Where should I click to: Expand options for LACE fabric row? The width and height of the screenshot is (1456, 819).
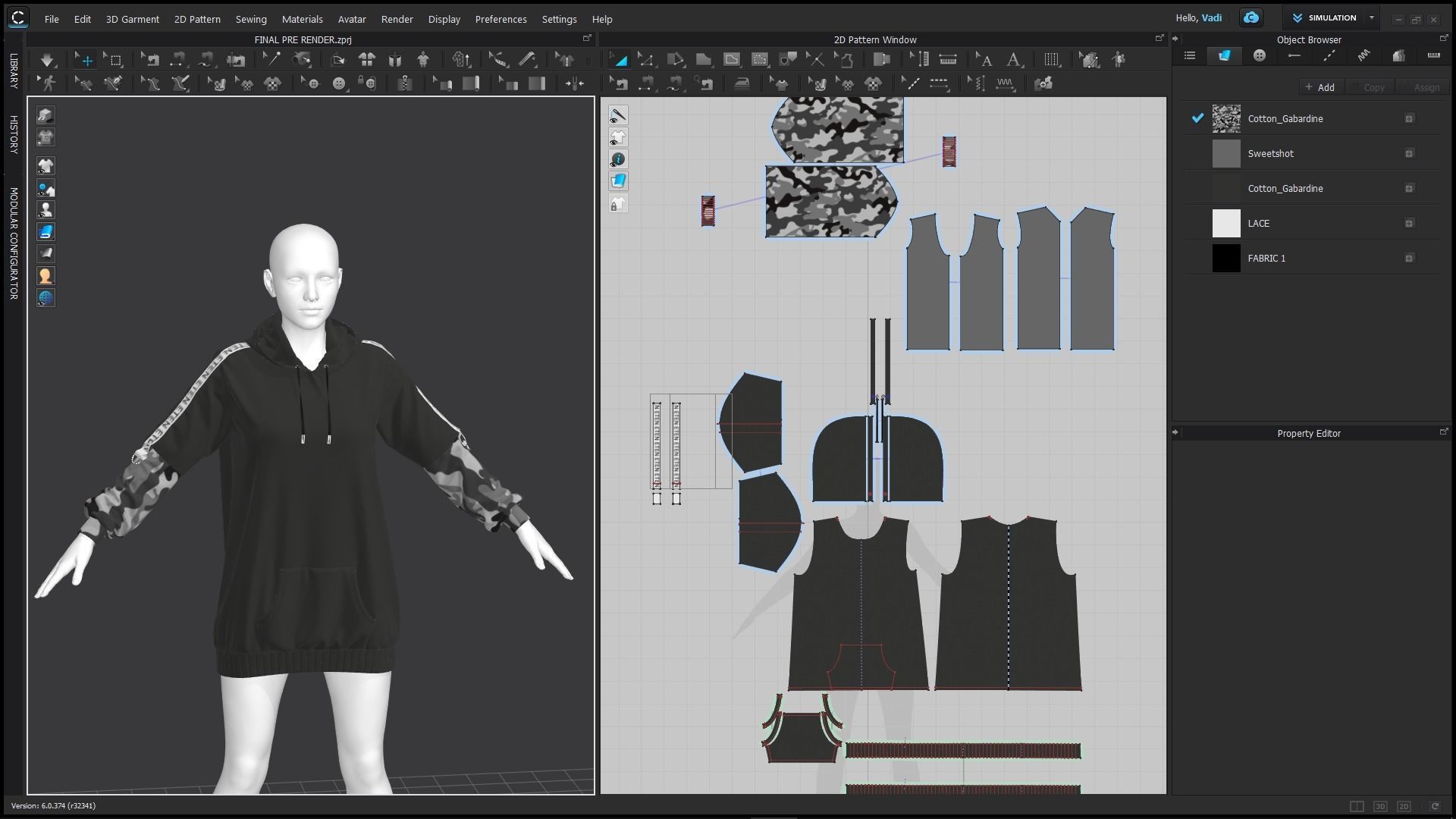(x=1409, y=223)
